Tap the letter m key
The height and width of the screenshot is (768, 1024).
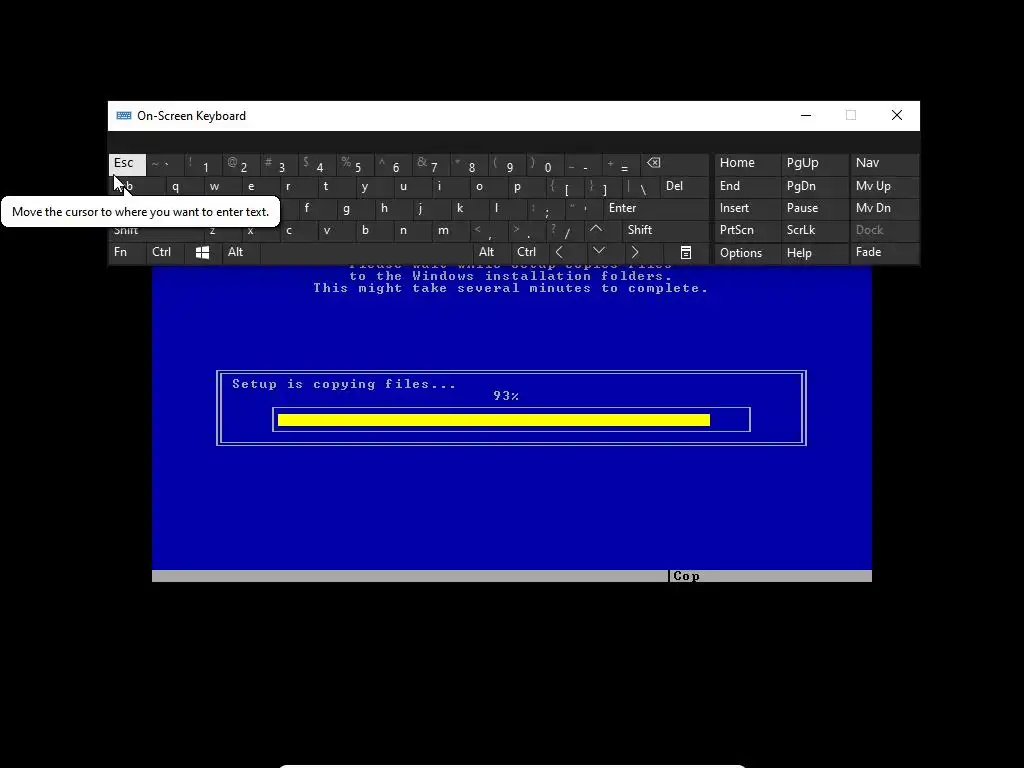[451, 230]
